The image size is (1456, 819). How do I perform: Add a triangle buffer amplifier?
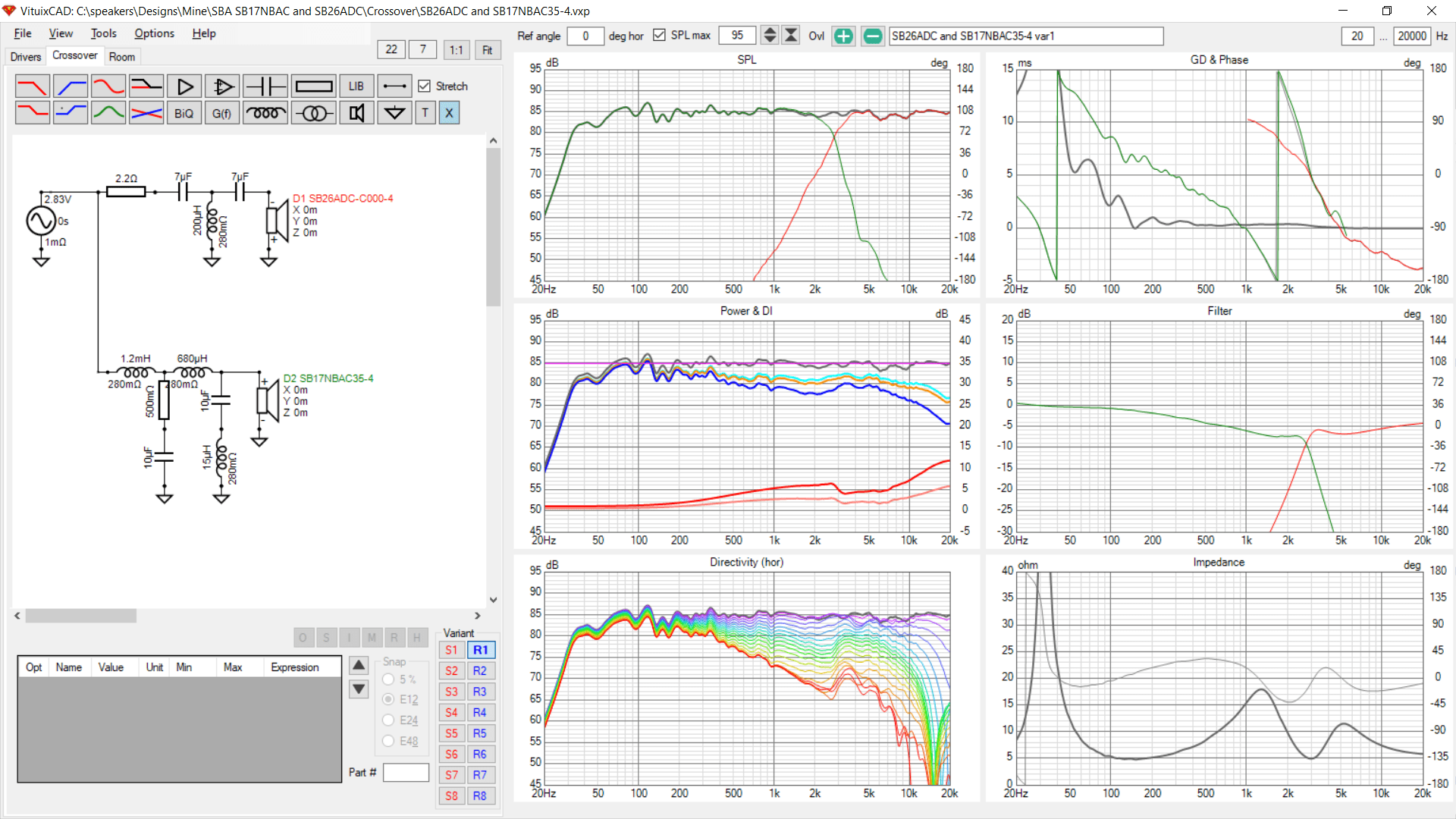[x=184, y=86]
